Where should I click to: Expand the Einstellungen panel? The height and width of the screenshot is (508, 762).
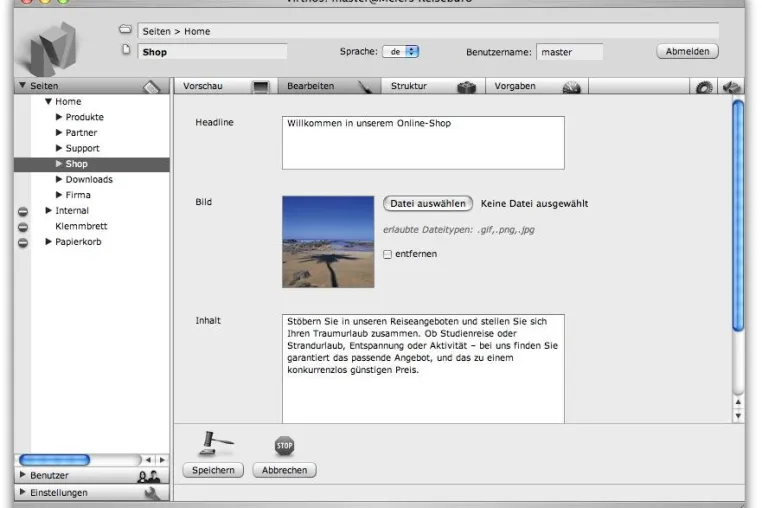[x=22, y=492]
